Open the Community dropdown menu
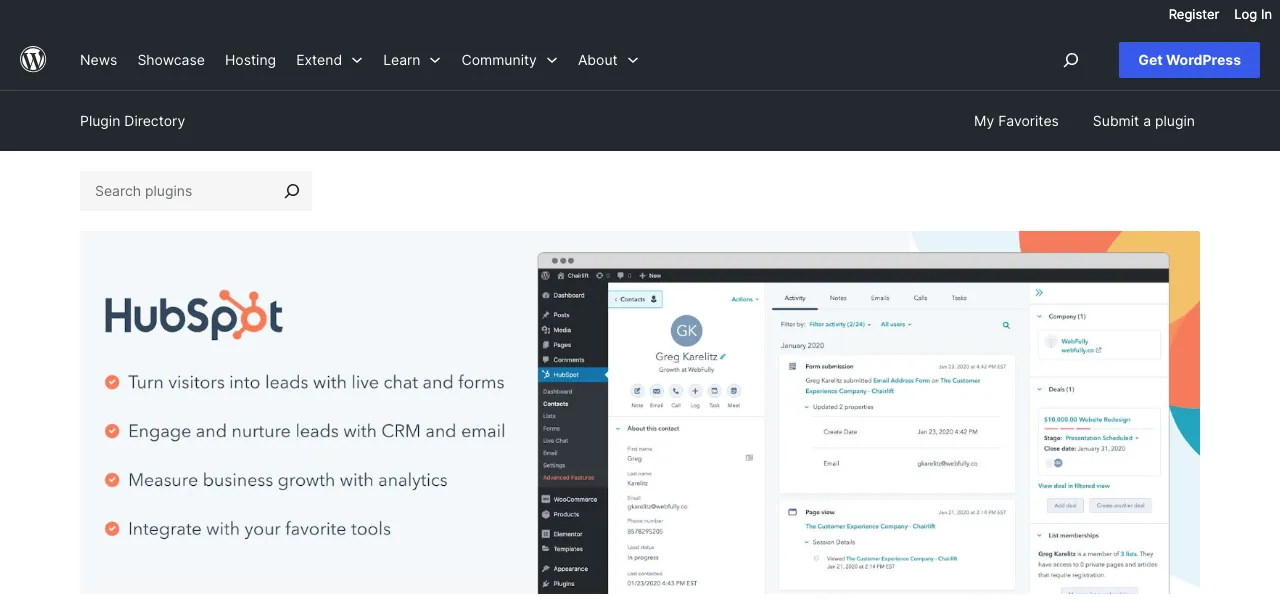This screenshot has height=599, width=1280. 509,60
